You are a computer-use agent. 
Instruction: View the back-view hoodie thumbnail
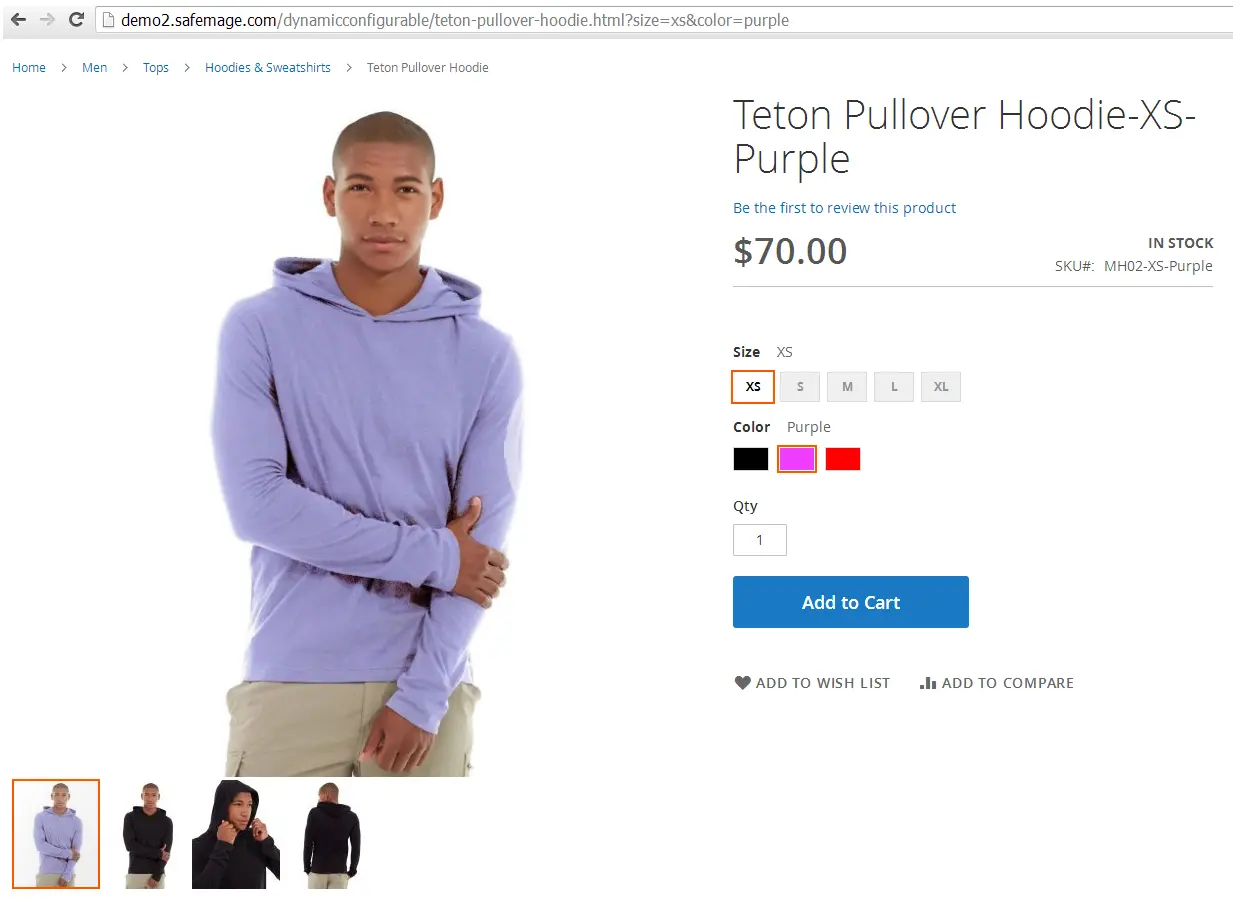(x=331, y=834)
